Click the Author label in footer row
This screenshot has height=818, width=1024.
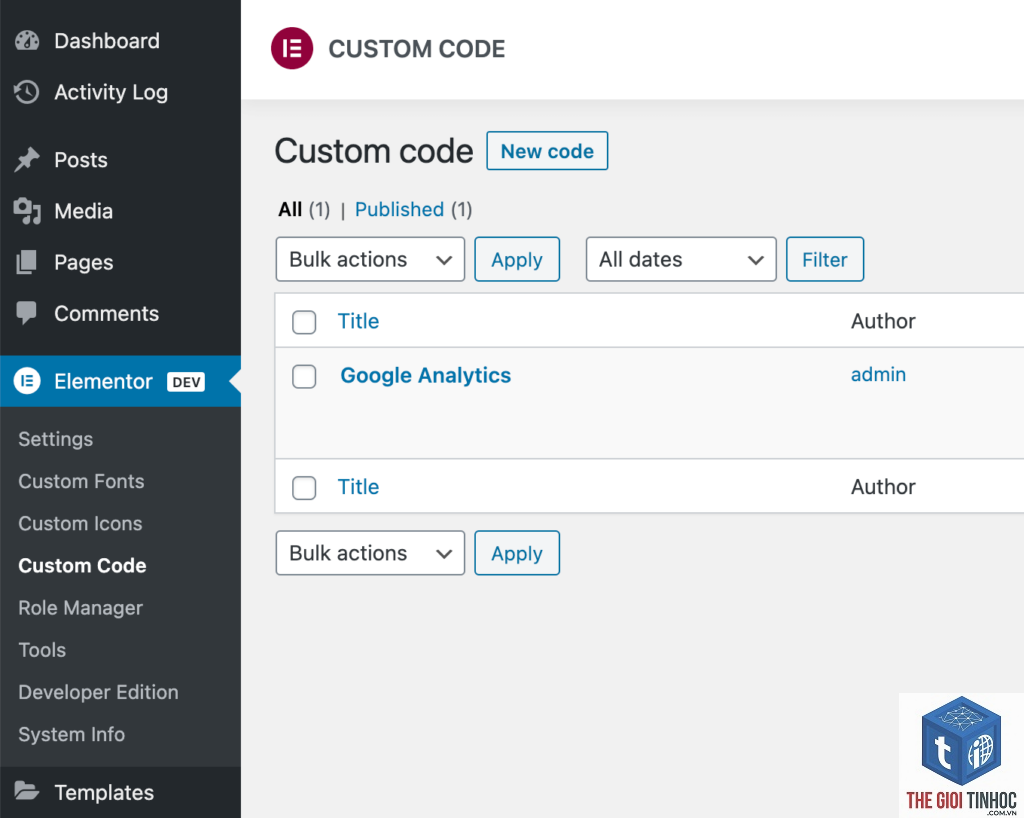883,487
